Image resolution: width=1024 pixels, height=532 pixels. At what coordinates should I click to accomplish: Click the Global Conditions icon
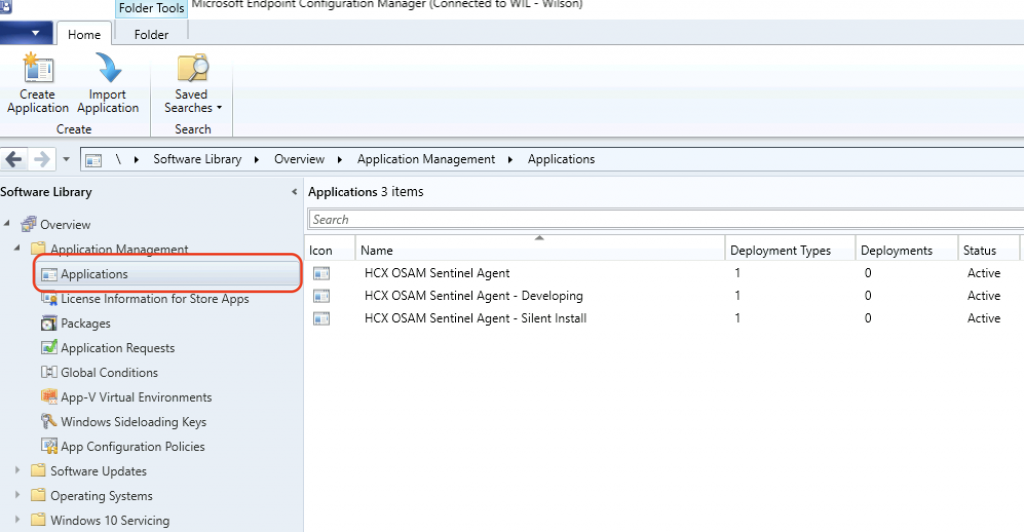[49, 372]
